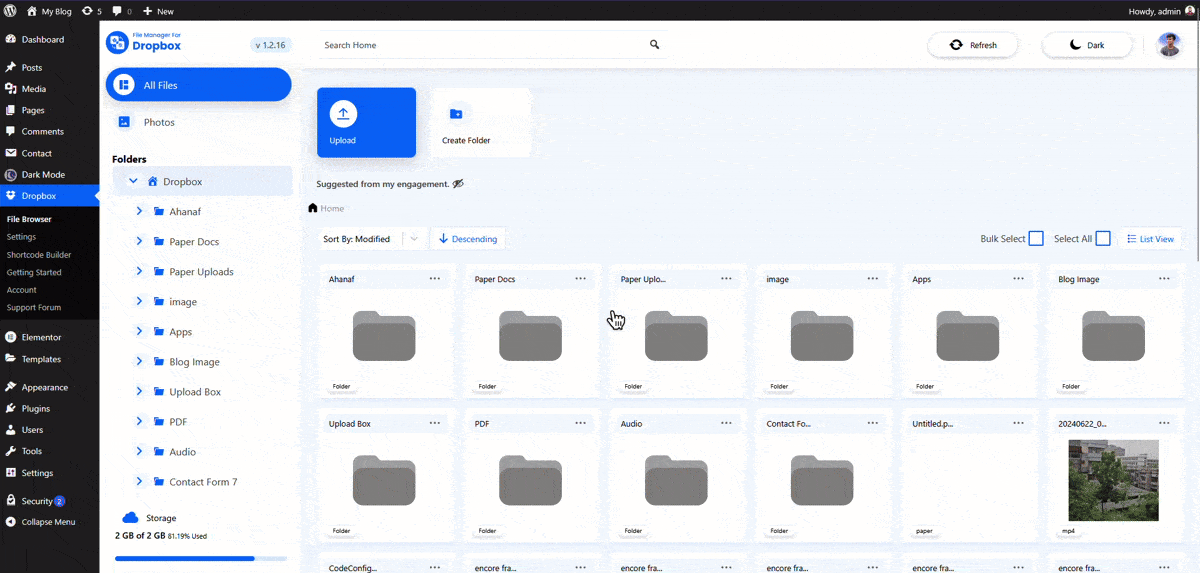Open three-dot menu on Apps folder card
This screenshot has width=1200, height=573.
[1019, 279]
